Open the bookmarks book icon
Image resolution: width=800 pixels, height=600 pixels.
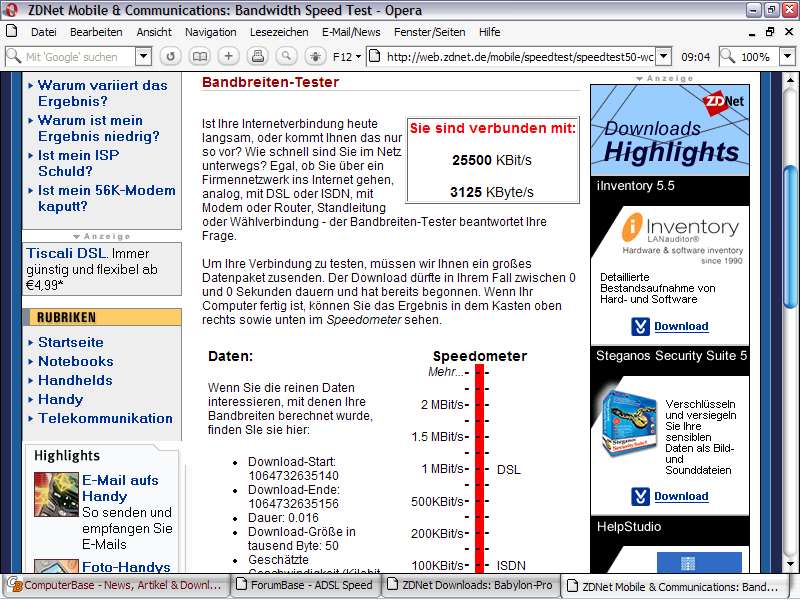(199, 56)
